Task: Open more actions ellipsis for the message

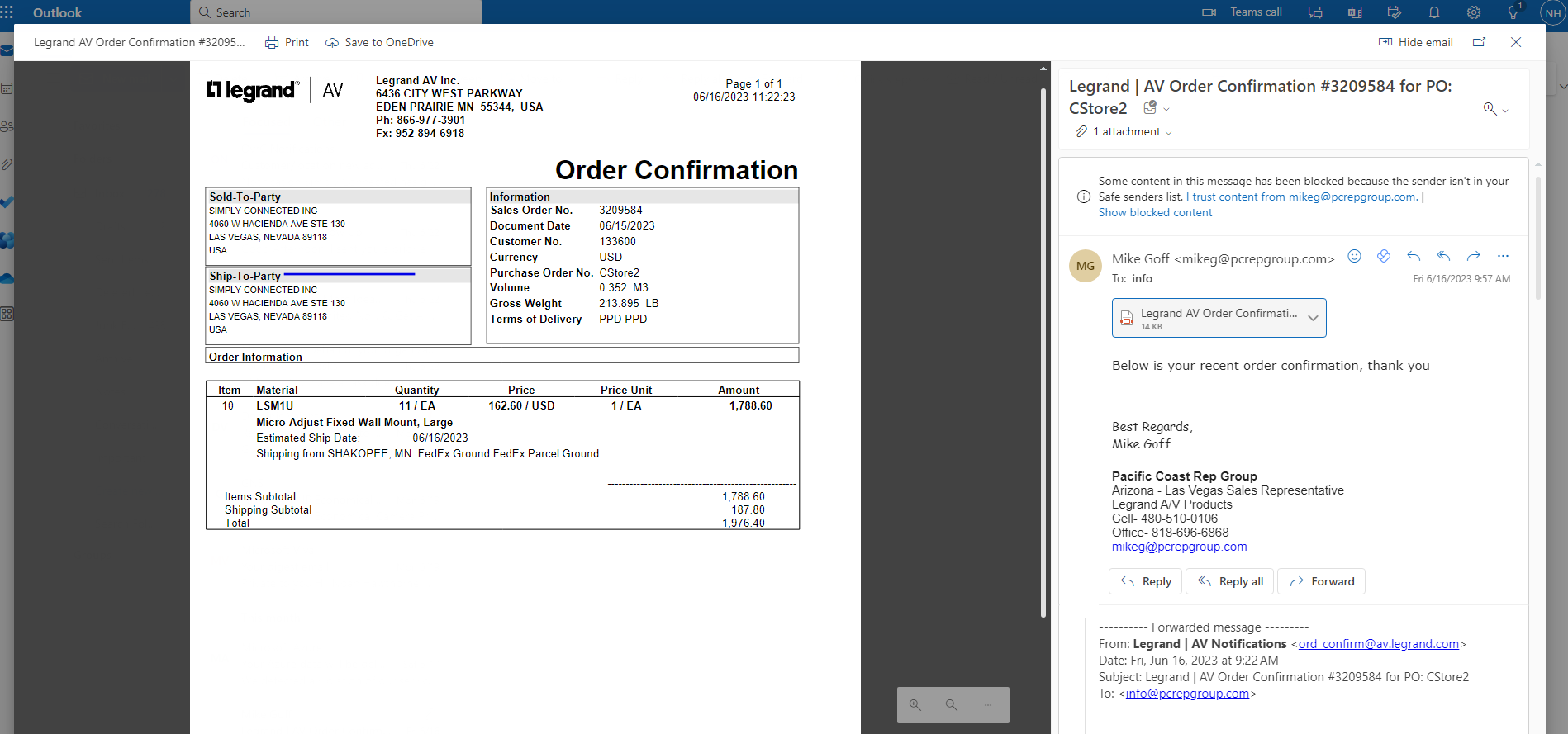Action: [1503, 256]
